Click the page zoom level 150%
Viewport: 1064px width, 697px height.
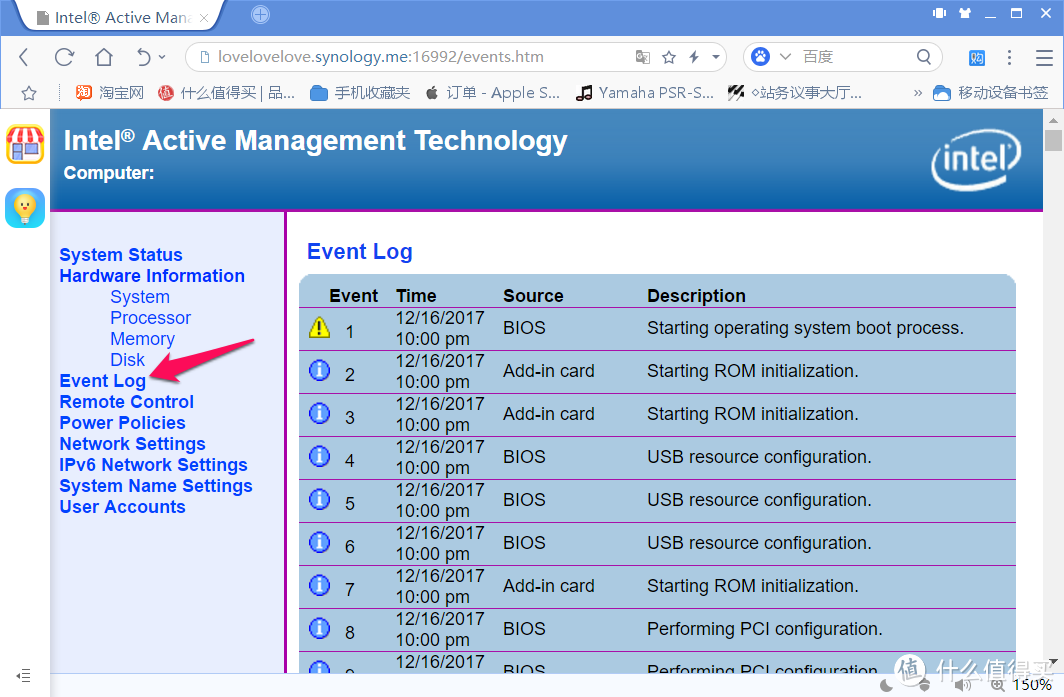pyautogui.click(x=1031, y=685)
